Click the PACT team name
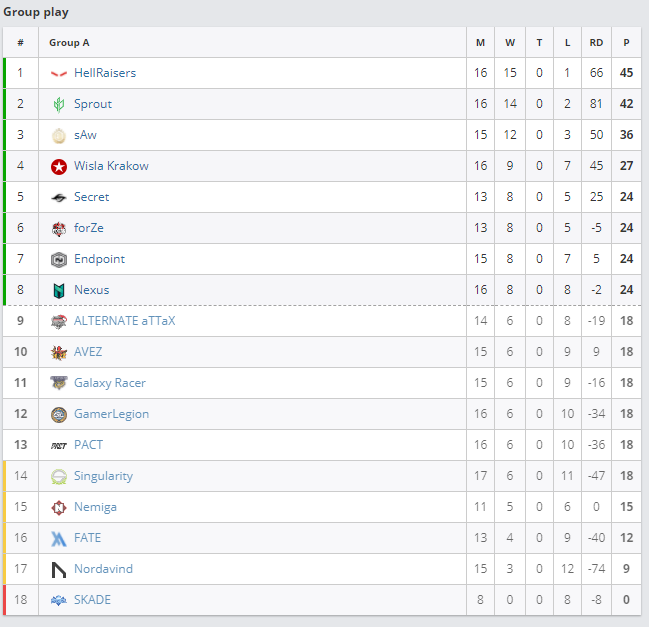This screenshot has width=649, height=627. pyautogui.click(x=88, y=445)
